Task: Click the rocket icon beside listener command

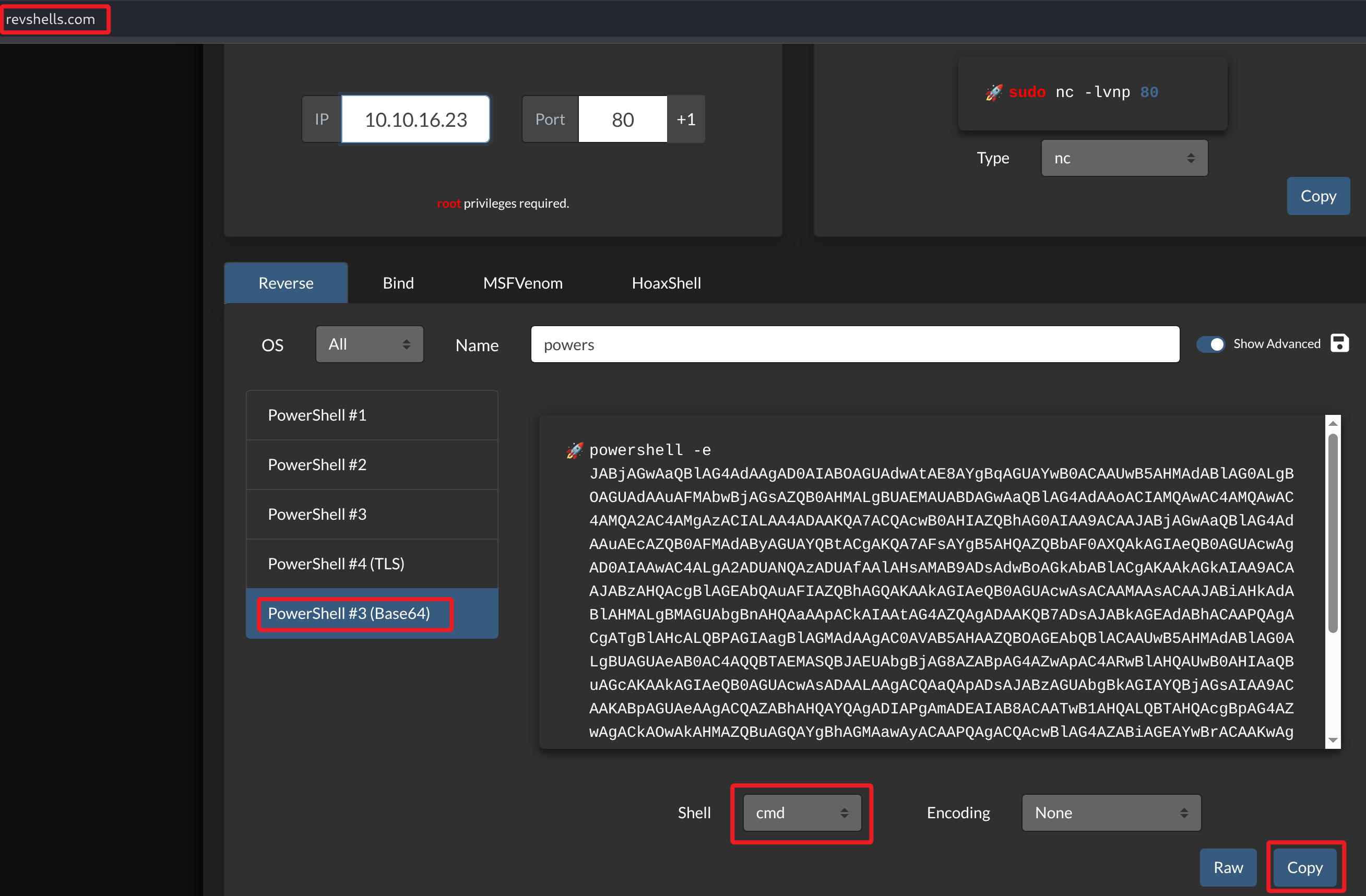Action: point(993,92)
